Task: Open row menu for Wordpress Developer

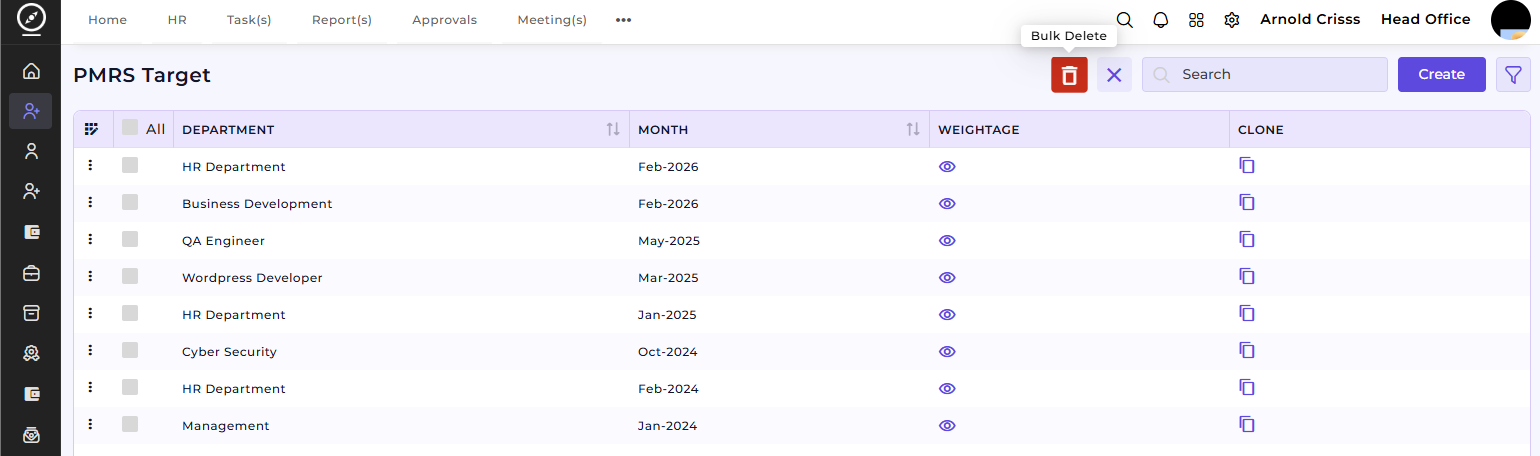Action: (90, 276)
